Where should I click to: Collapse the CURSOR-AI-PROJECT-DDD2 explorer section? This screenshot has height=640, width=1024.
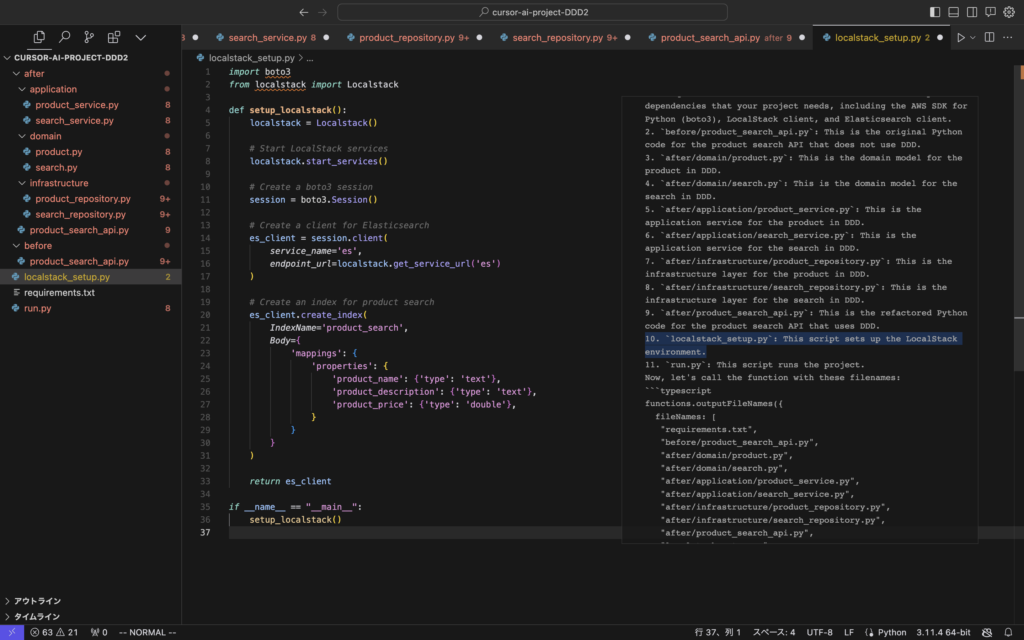point(71,57)
